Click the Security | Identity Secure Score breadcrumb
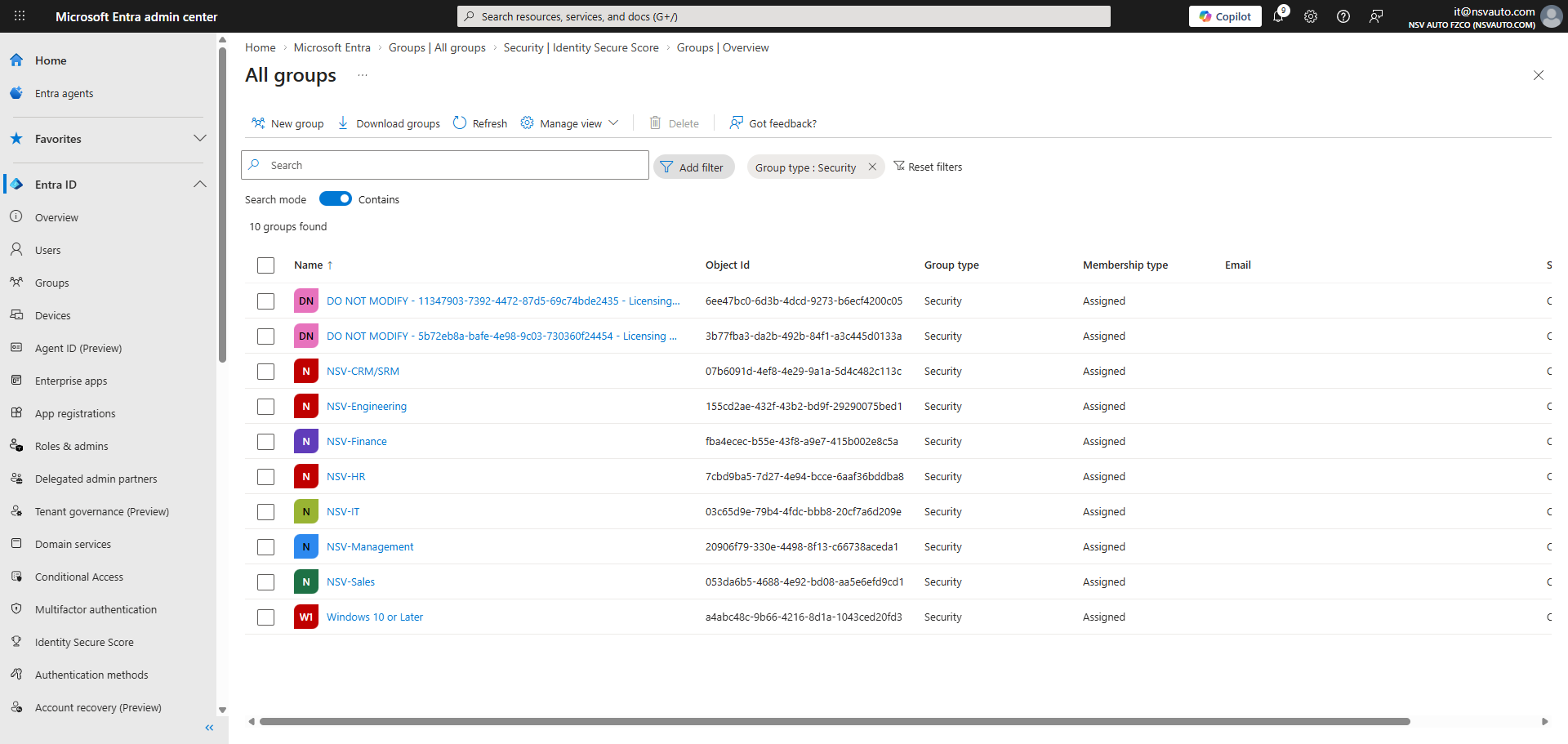1568x744 pixels. [581, 47]
